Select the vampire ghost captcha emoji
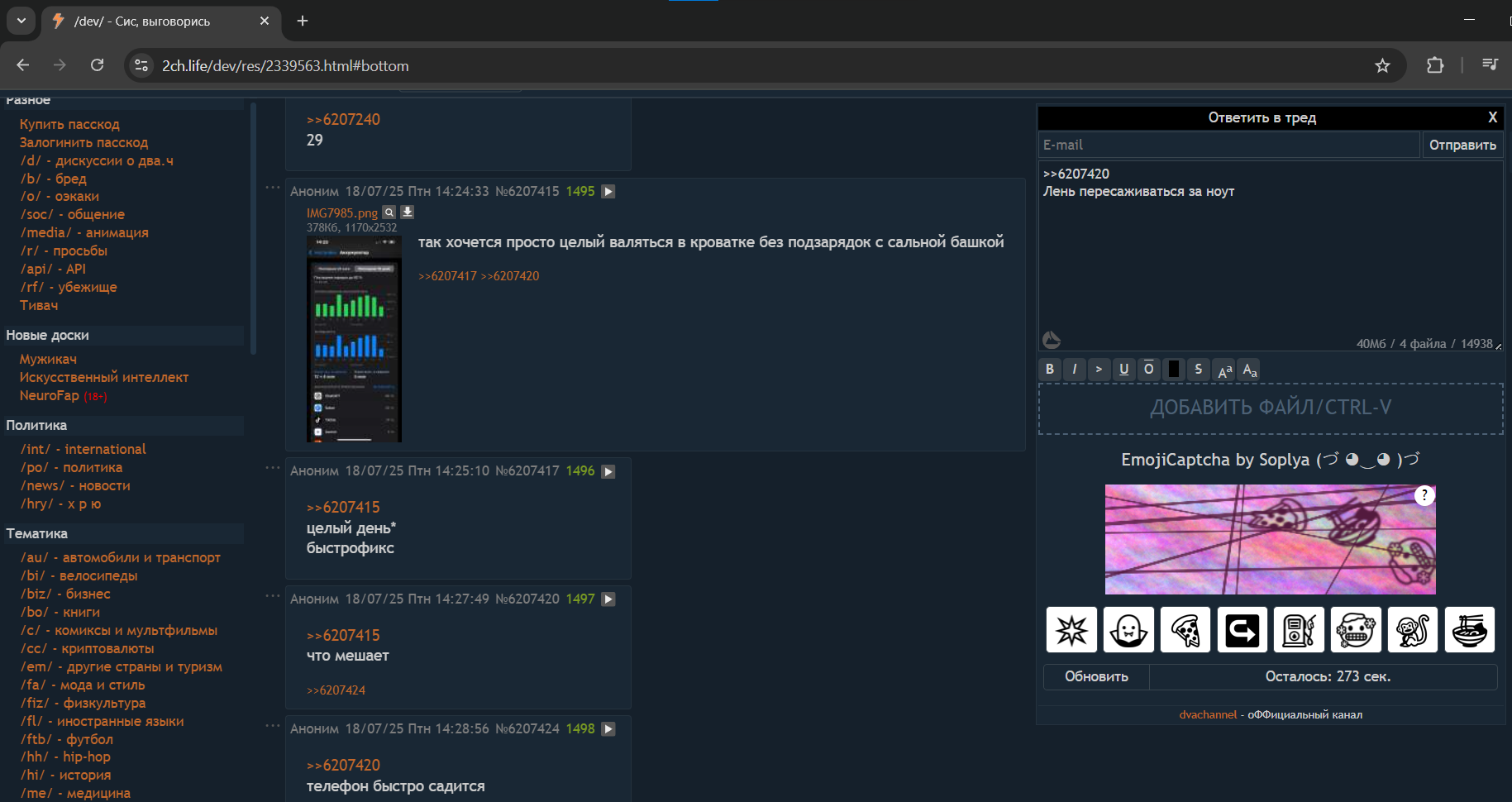Image resolution: width=1512 pixels, height=802 pixels. click(x=1128, y=630)
